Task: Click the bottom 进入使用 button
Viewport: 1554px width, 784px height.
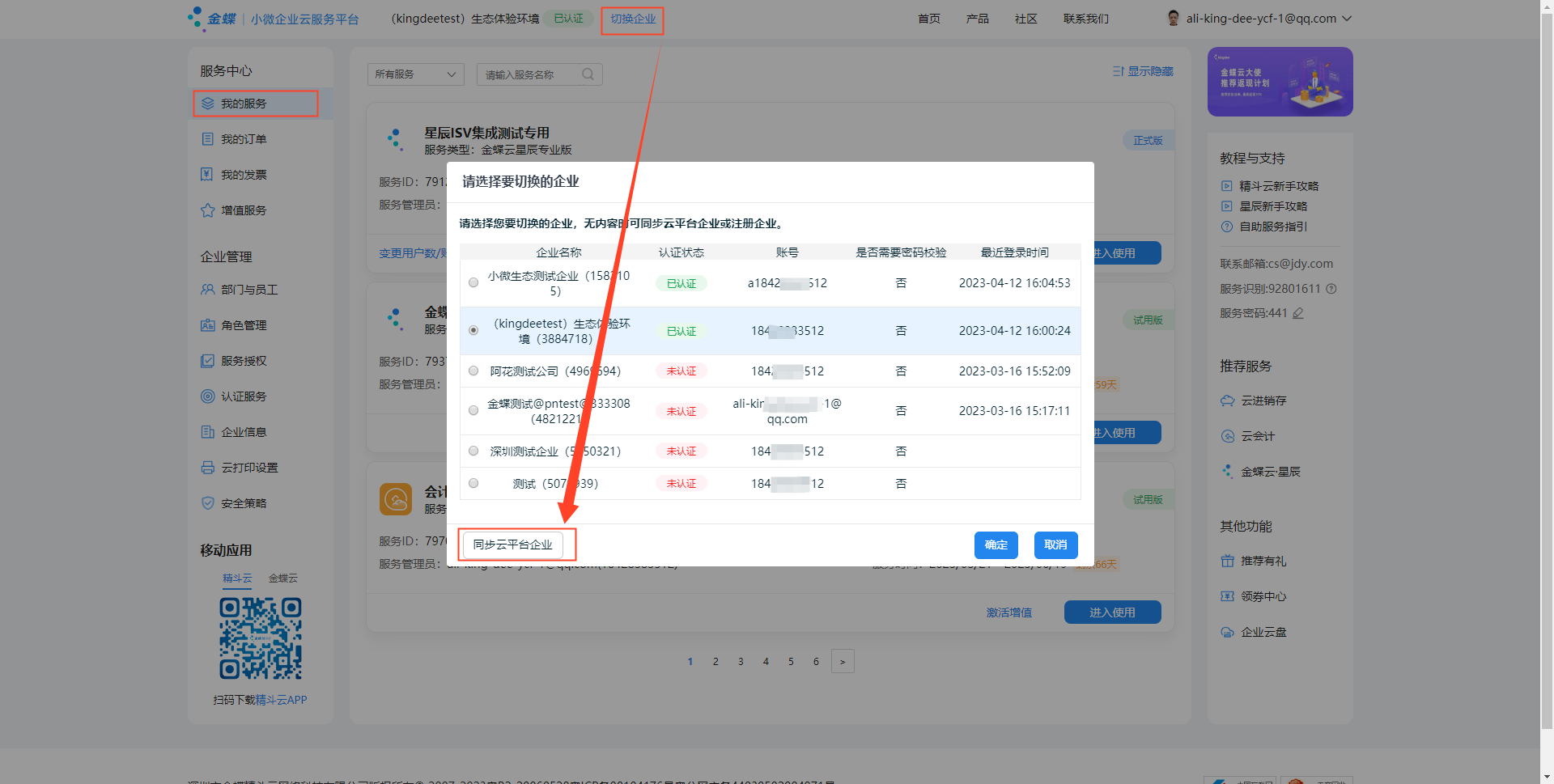Action: (x=1113, y=612)
